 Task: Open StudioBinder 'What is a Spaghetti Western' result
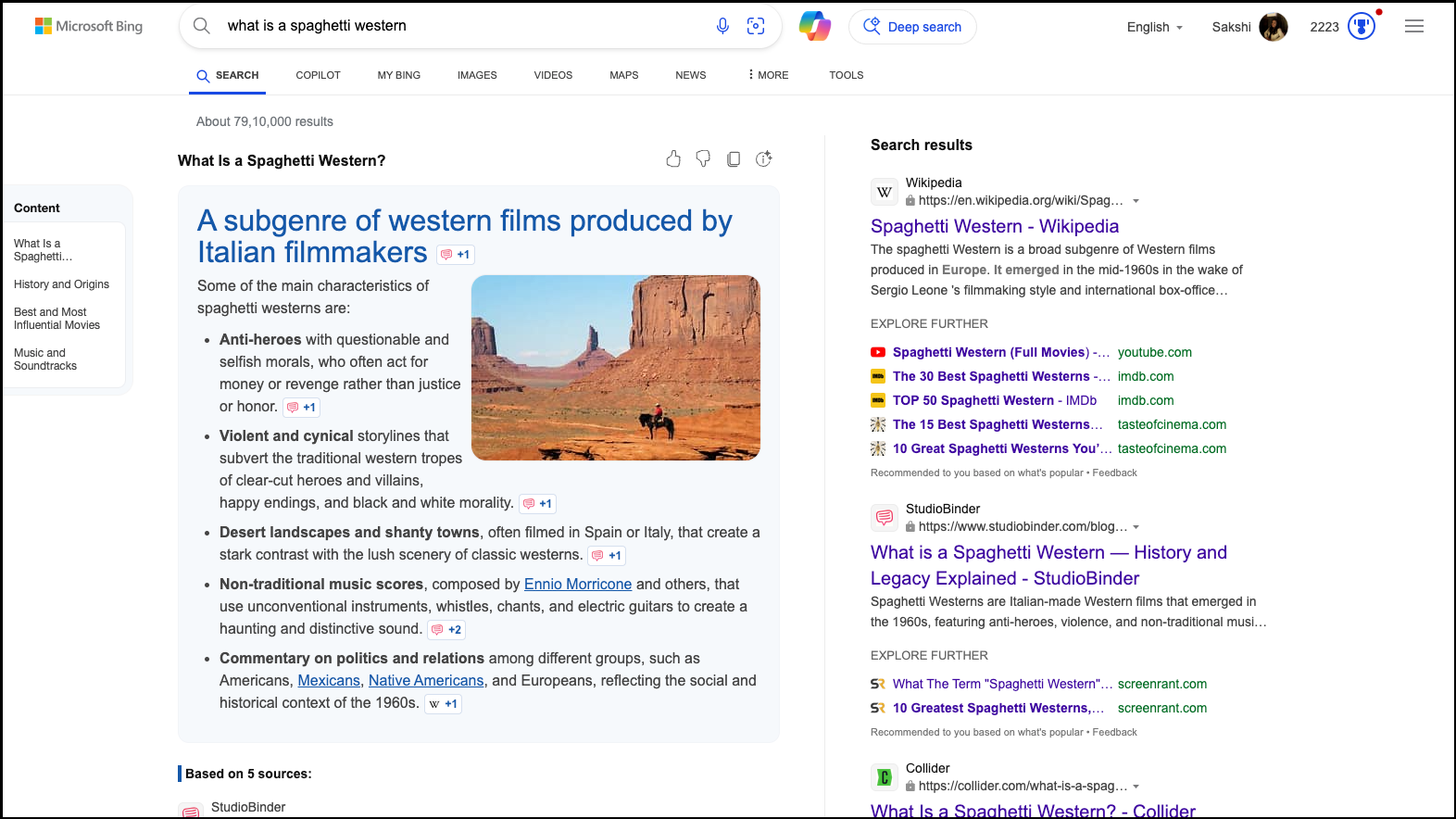click(x=1048, y=565)
